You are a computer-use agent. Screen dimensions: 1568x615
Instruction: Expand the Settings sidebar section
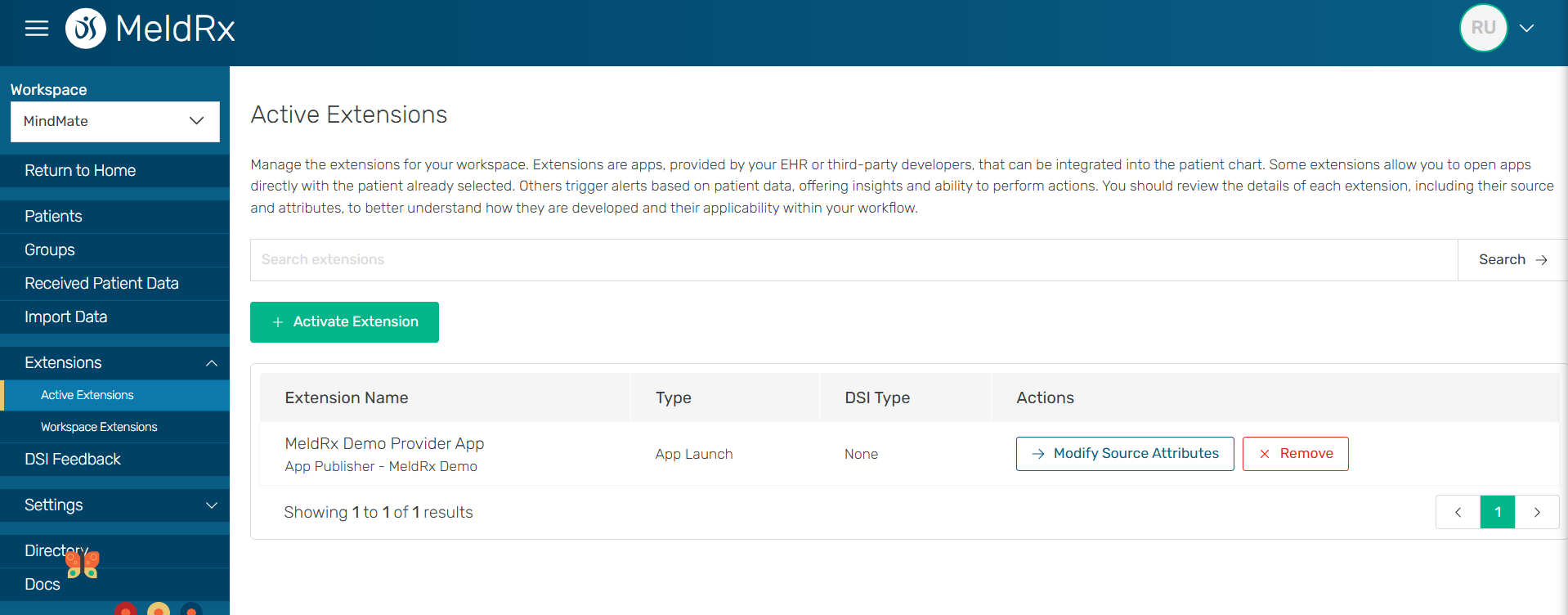[x=114, y=505]
